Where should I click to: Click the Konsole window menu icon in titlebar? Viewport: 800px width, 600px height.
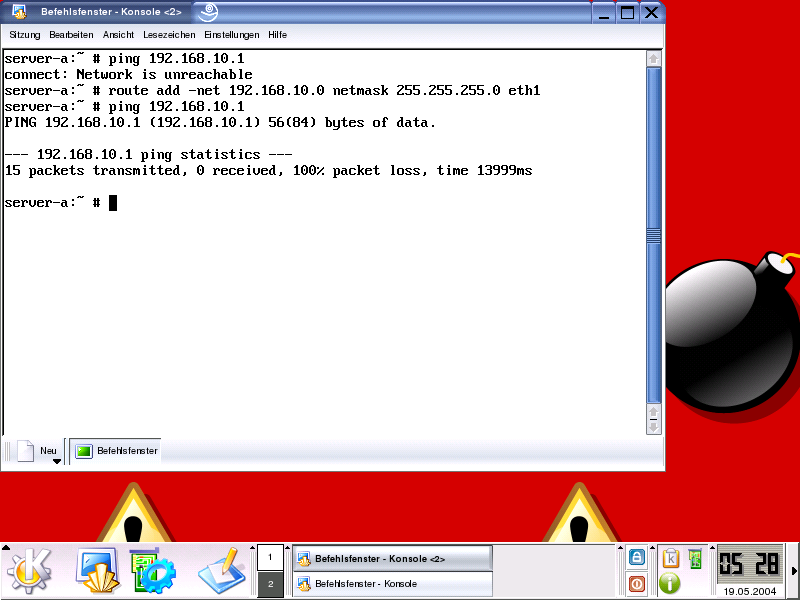pos(19,11)
